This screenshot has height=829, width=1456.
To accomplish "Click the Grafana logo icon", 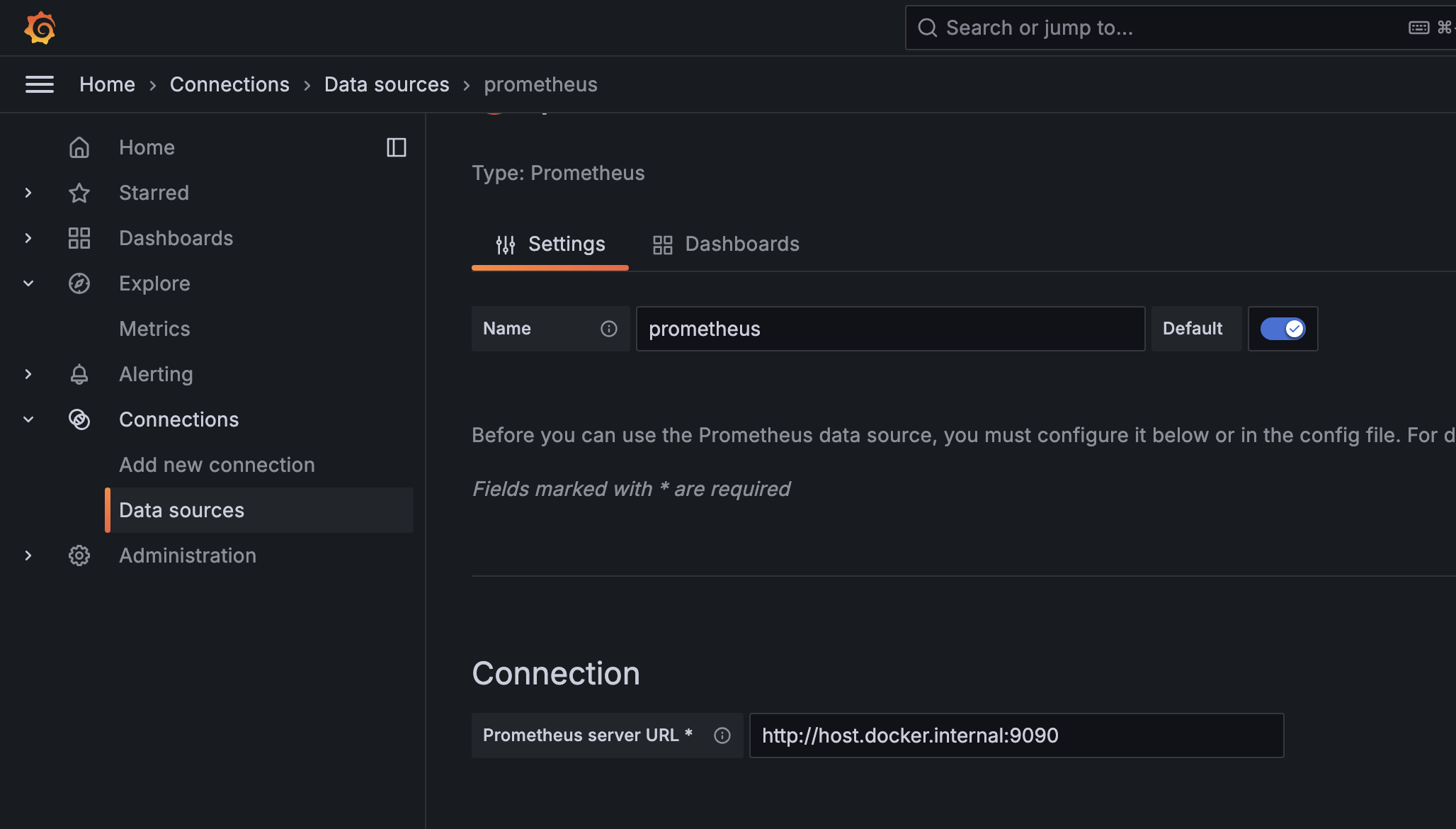I will (40, 28).
